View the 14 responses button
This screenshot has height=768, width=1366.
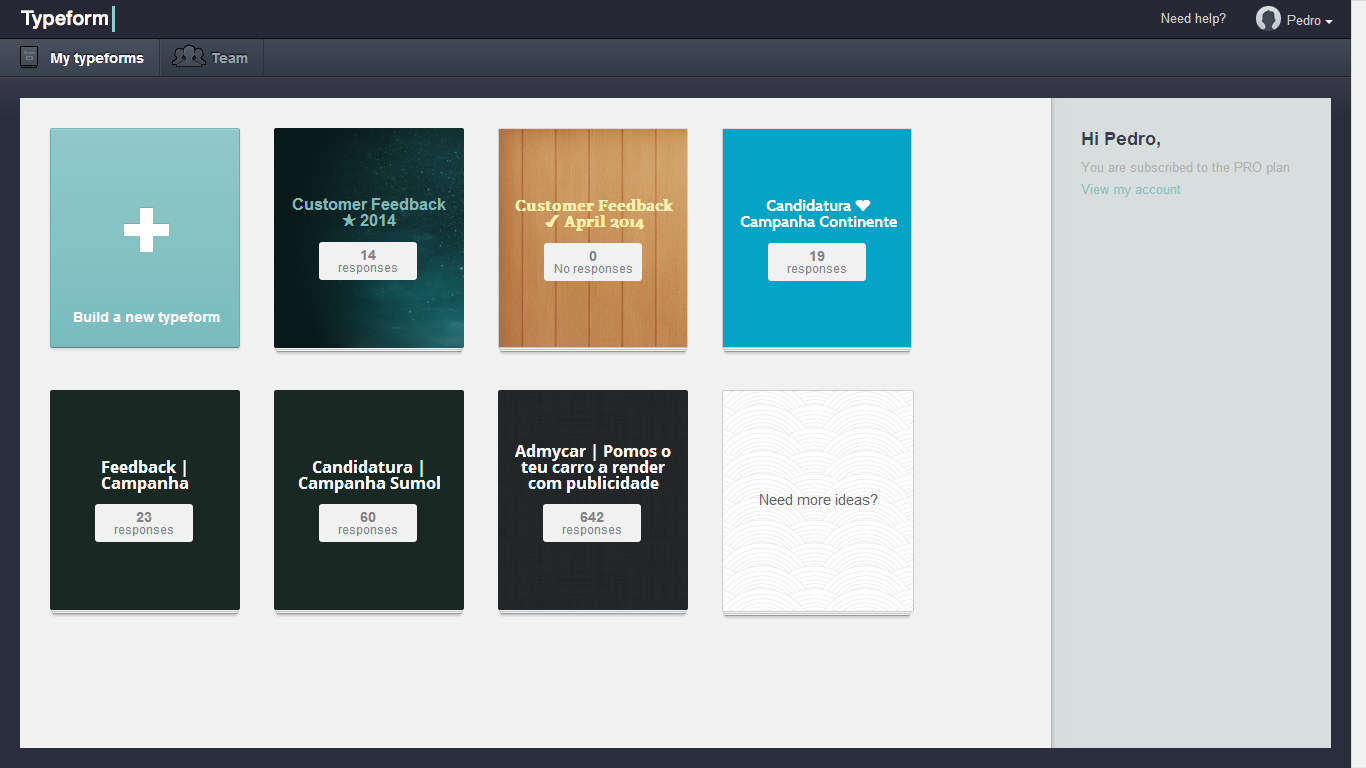[x=368, y=261]
